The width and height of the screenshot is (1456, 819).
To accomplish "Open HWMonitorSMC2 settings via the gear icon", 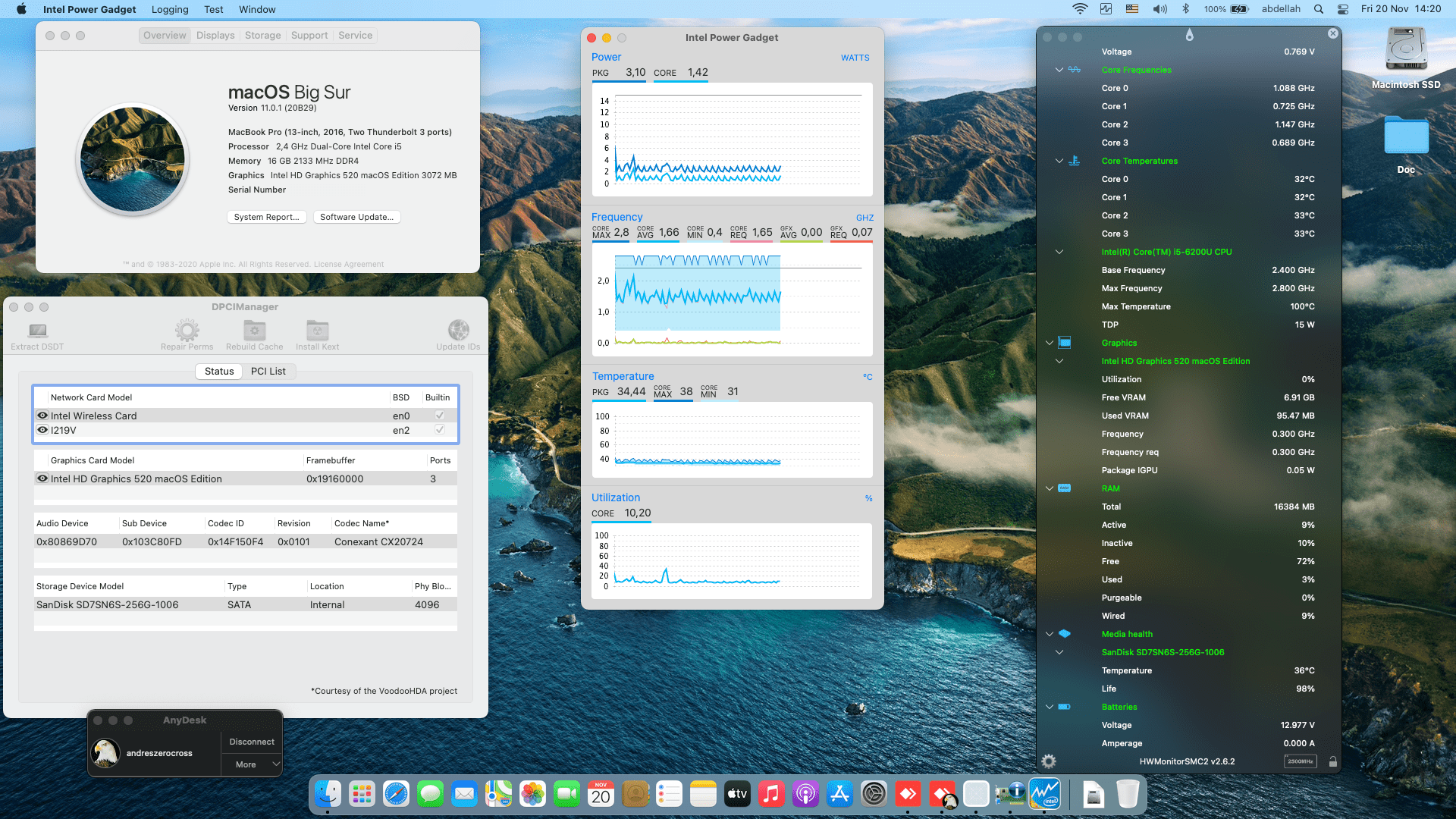I will click(x=1048, y=761).
